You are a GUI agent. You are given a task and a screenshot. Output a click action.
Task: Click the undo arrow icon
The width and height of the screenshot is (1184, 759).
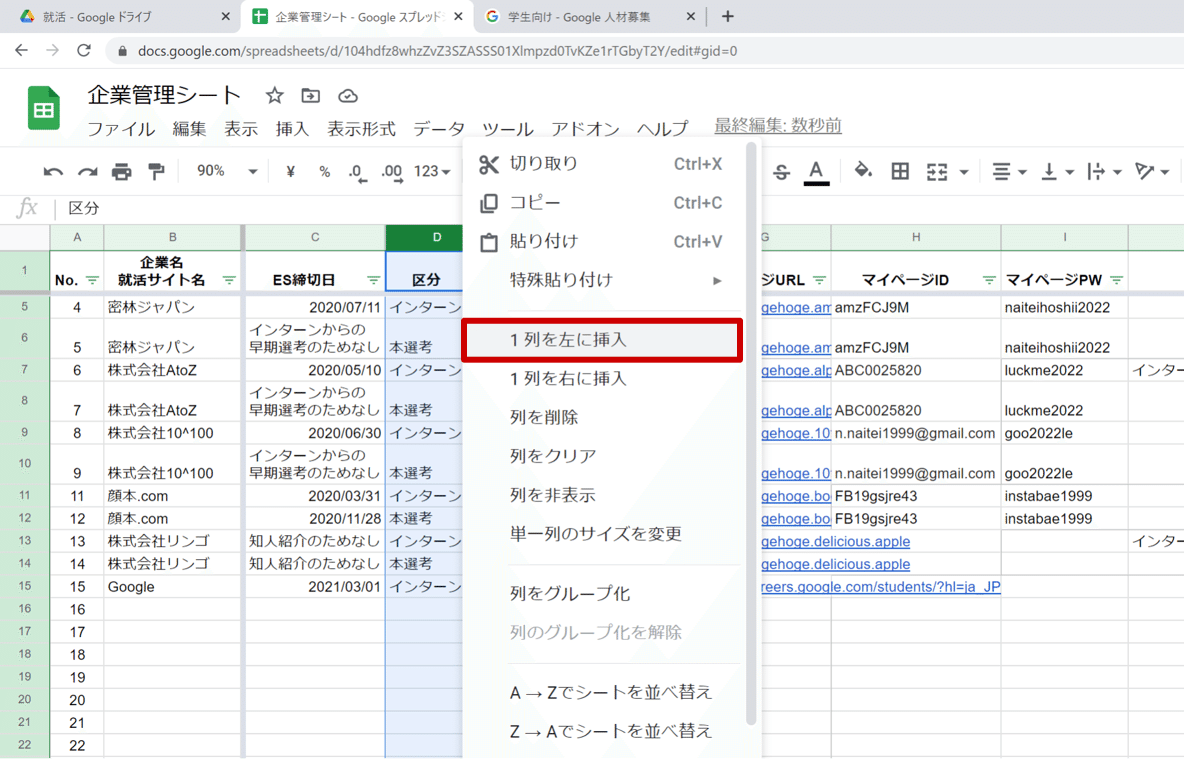(53, 172)
